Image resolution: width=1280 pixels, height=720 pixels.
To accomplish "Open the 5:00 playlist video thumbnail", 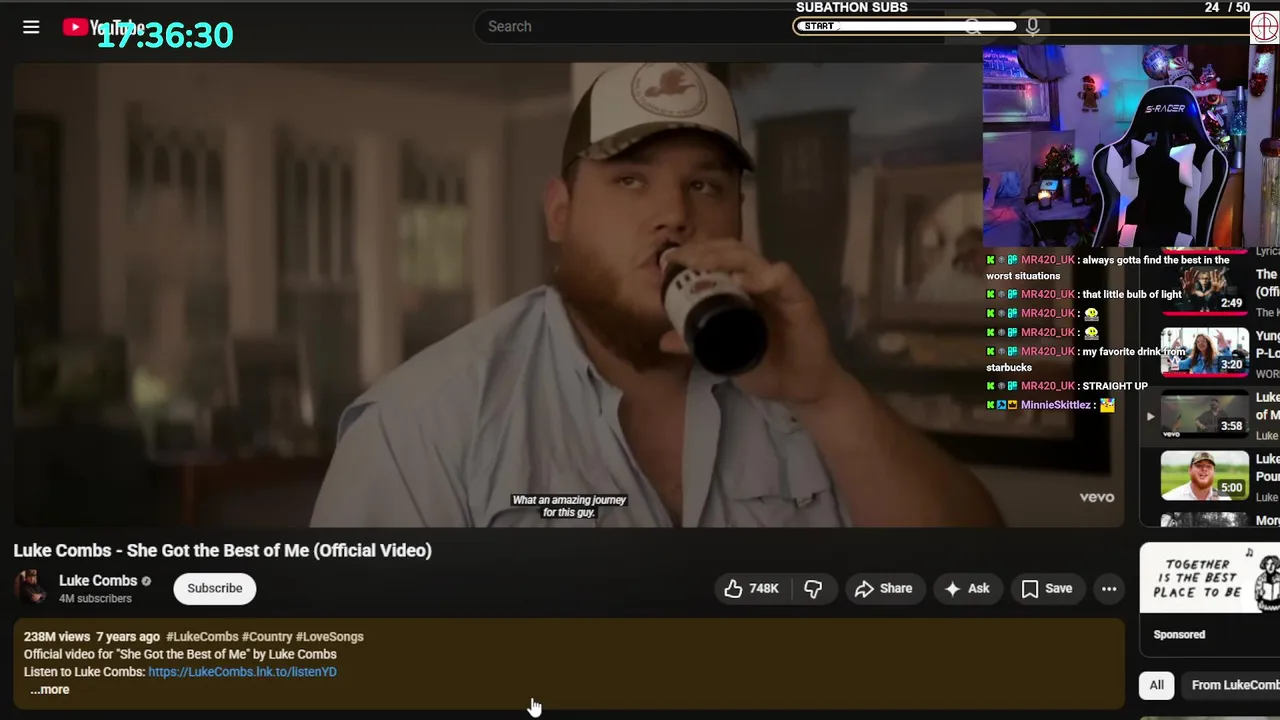I will click(1204, 476).
